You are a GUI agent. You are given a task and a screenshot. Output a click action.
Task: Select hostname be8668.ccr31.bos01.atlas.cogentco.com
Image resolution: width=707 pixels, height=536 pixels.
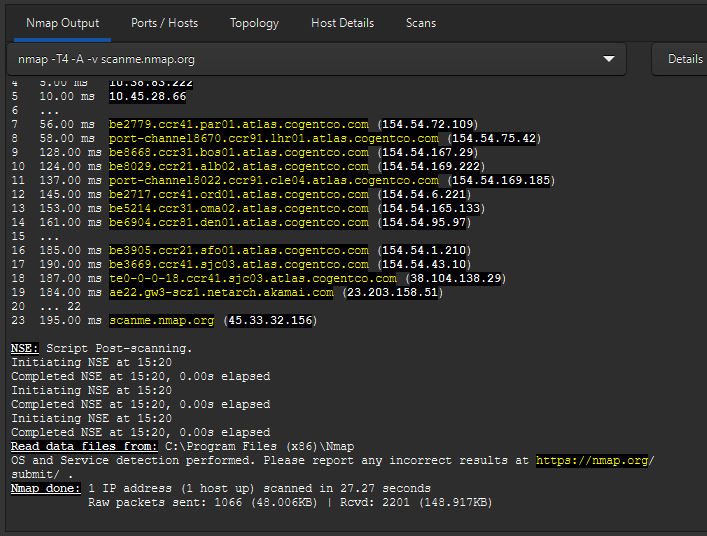pos(239,152)
